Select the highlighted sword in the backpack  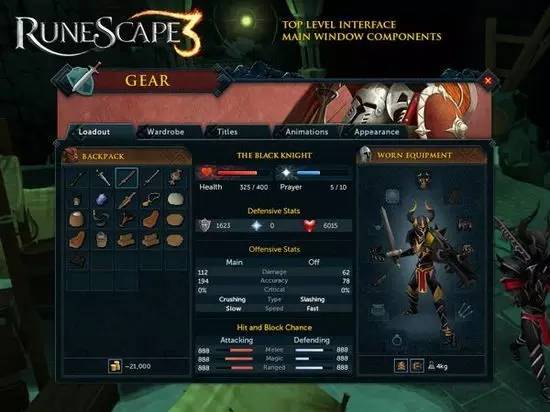pos(127,178)
